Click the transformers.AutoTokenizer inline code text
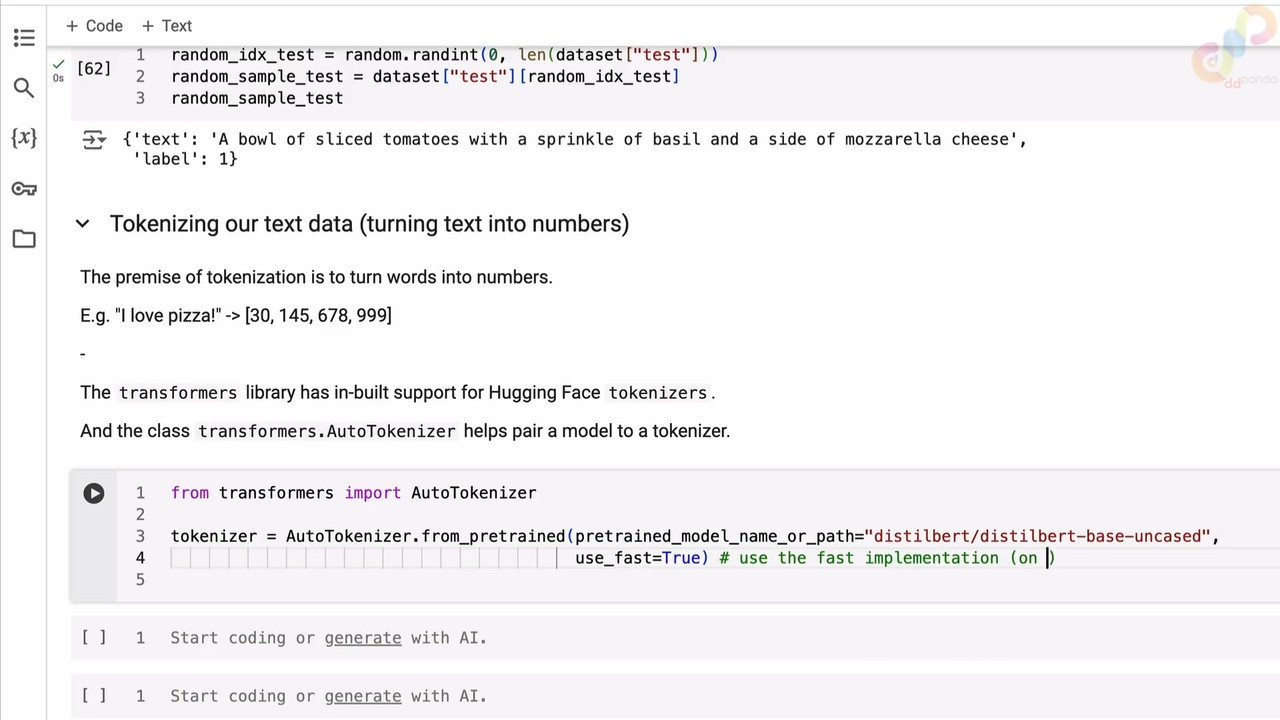 327,431
